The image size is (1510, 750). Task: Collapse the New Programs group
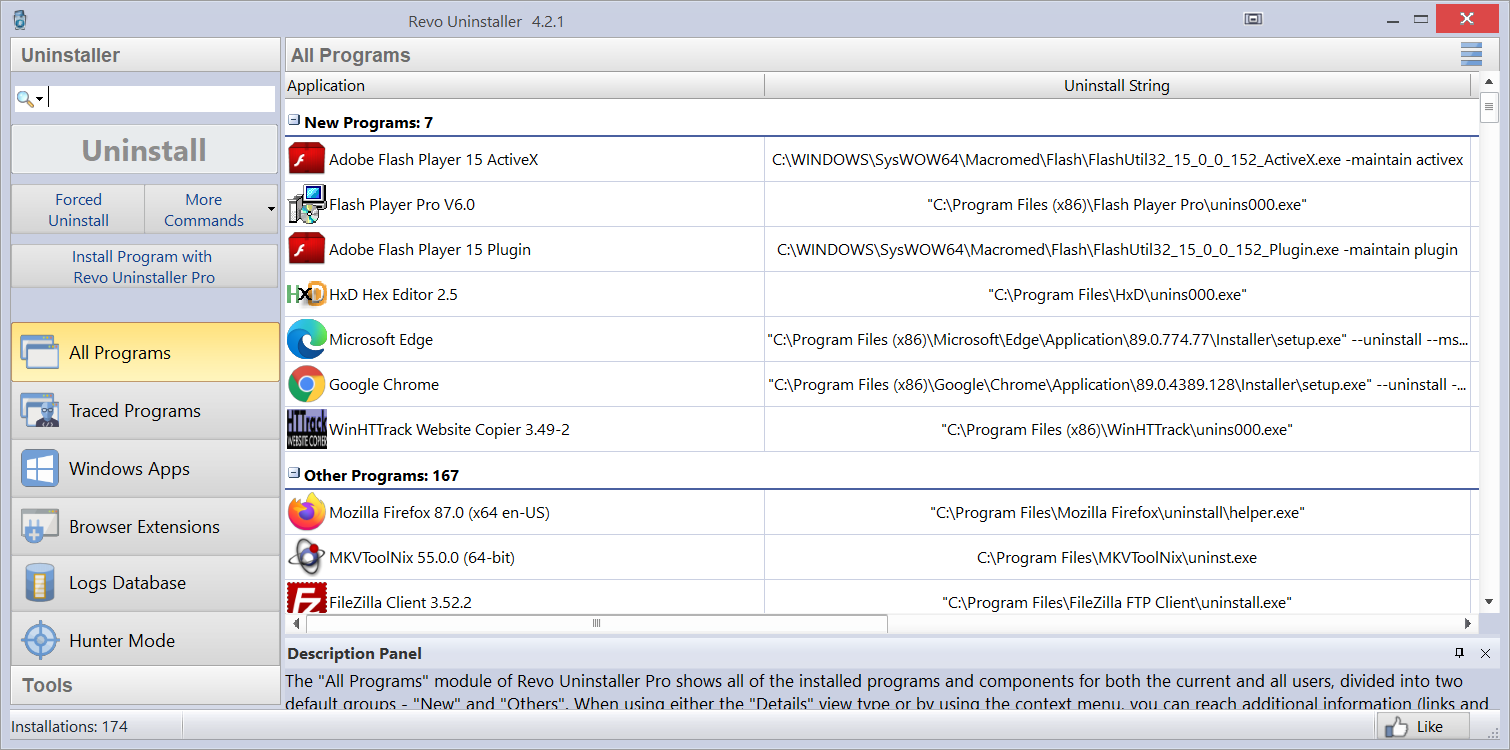point(294,120)
